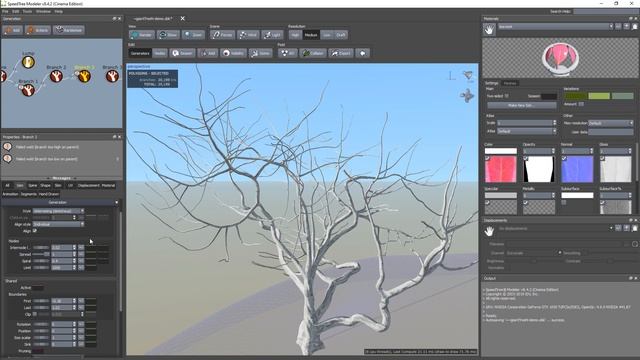Screen dimensions: 640x360
Task: Switch to the Spine properties tab
Action: click(32, 186)
